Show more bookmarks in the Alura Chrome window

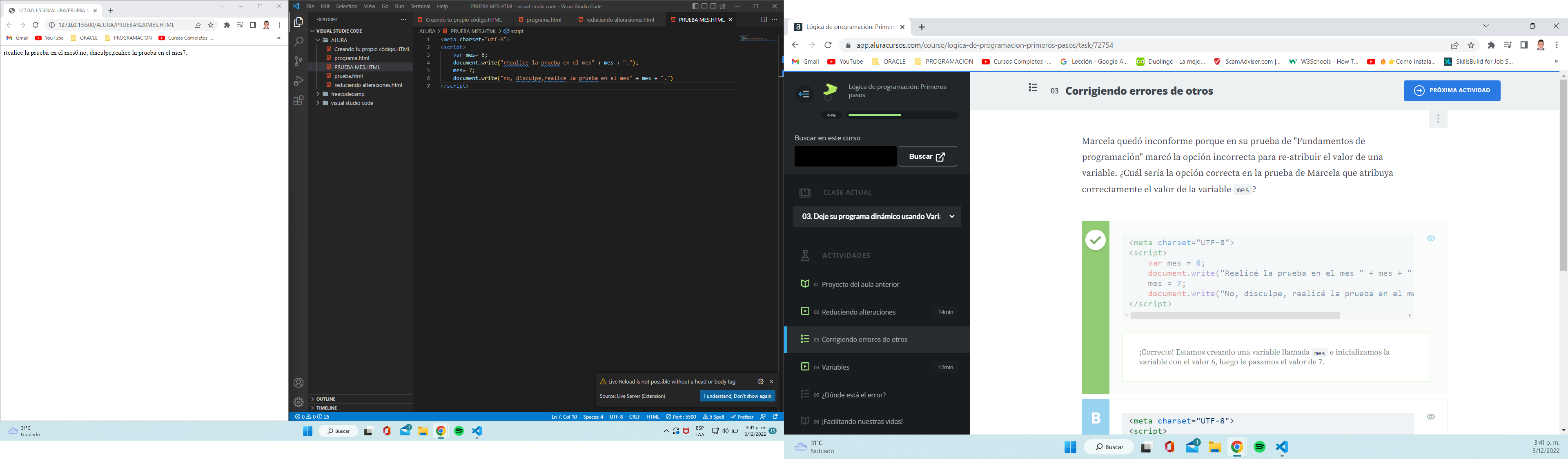point(1555,61)
